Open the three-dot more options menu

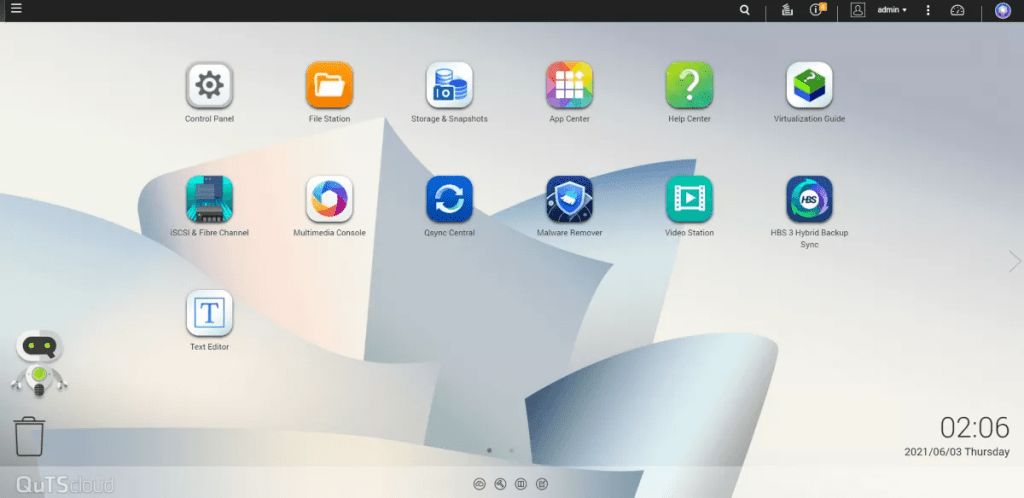(928, 10)
